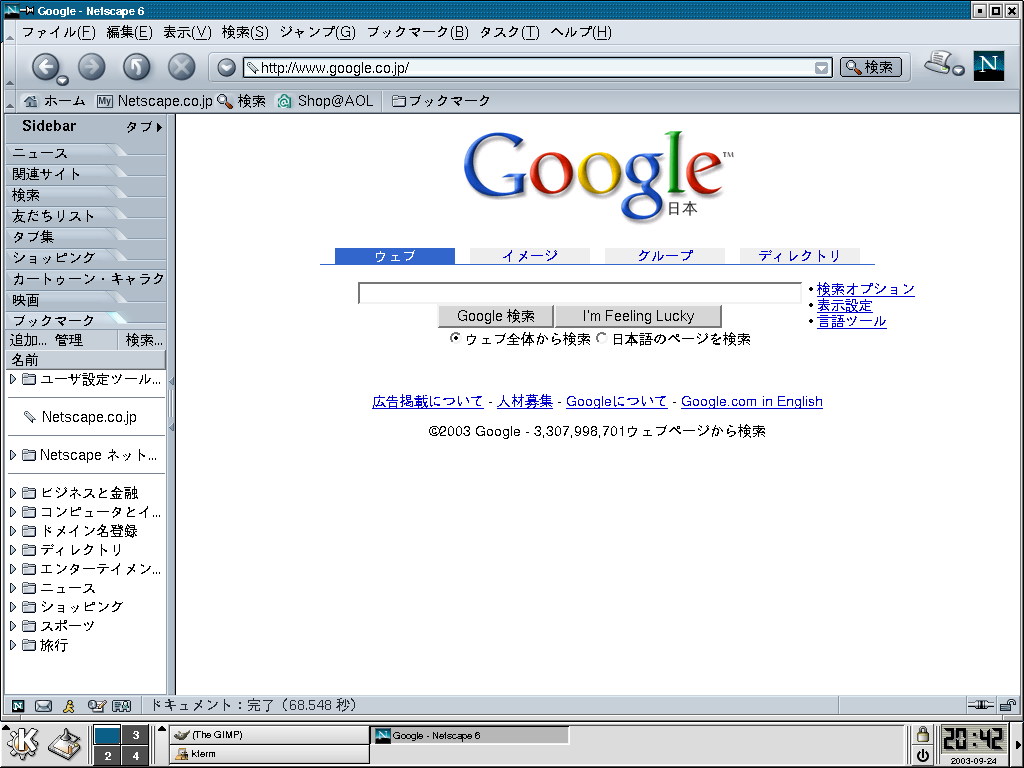Open the Back button history dropdown arrow
Screen dimensions: 1024x768
(x=62, y=80)
